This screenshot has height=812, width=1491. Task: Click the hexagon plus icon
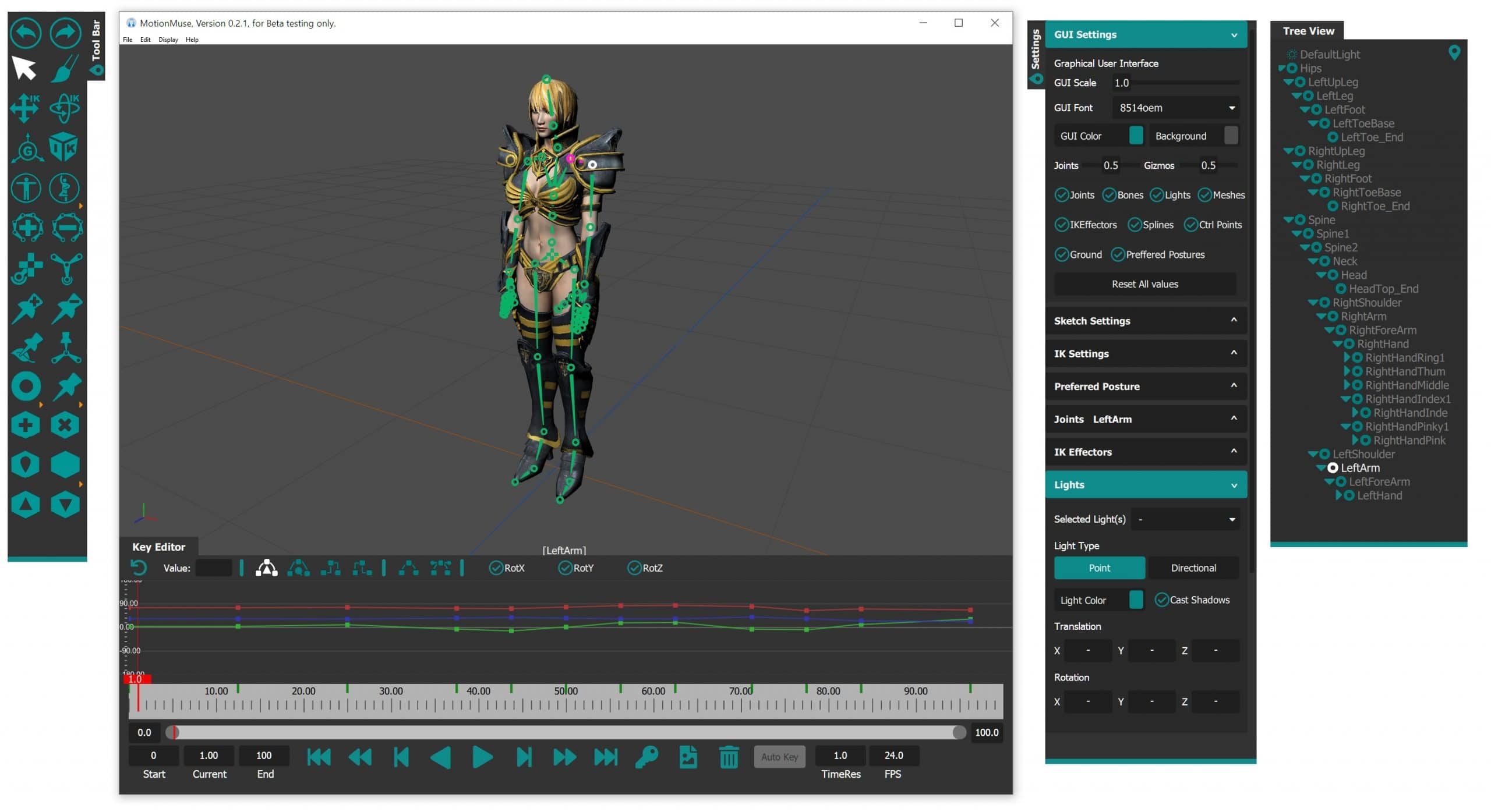pyautogui.click(x=26, y=426)
